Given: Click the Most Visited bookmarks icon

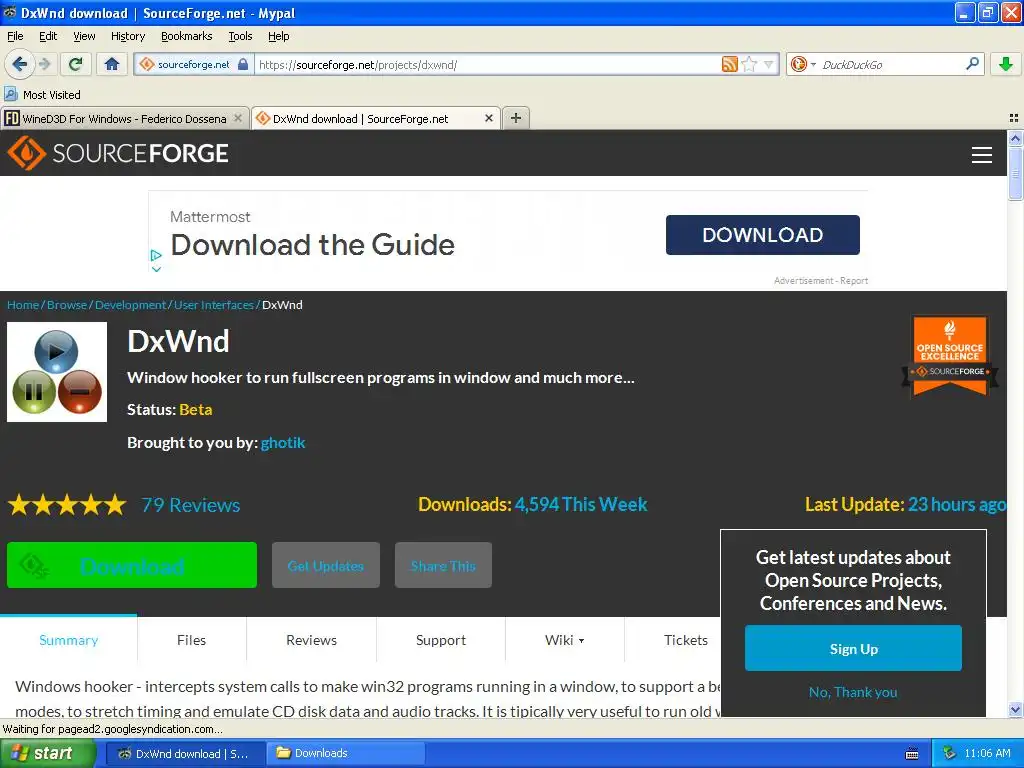Looking at the screenshot, I should click(11, 95).
